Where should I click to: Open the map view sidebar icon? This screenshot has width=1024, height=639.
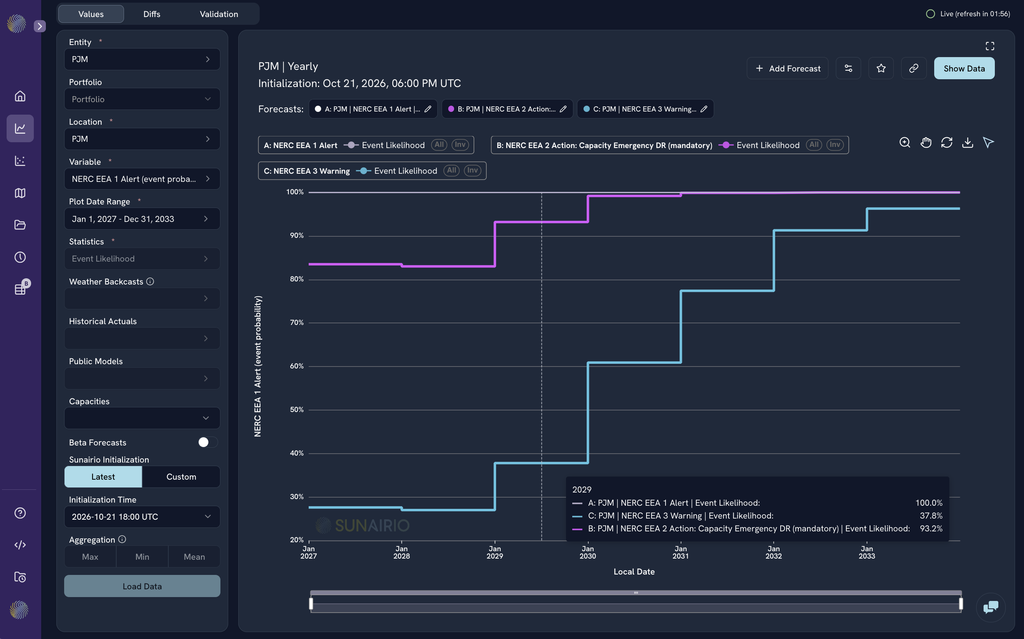click(x=20, y=193)
